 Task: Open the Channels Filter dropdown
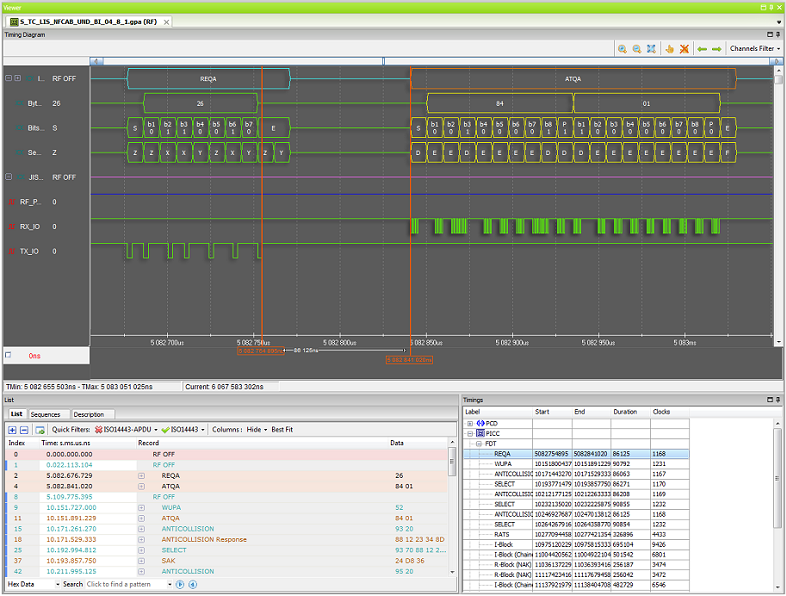[755, 48]
